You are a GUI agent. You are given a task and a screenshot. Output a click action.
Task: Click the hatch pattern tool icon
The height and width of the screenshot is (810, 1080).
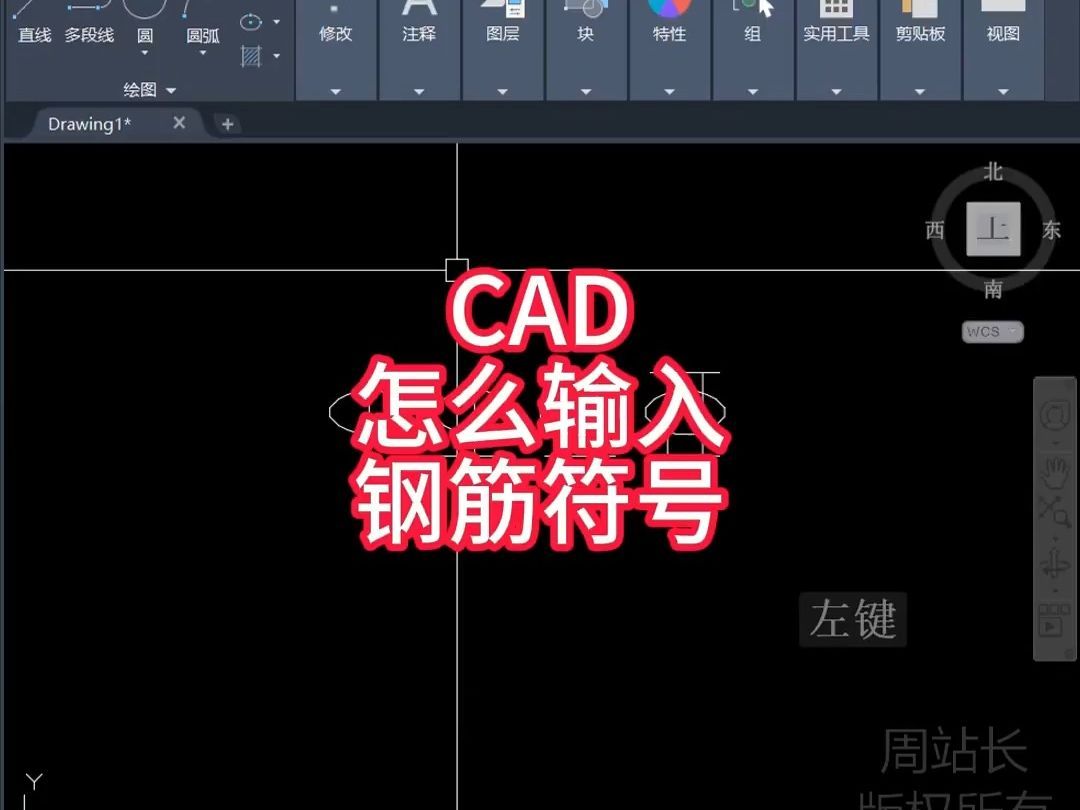coord(251,56)
